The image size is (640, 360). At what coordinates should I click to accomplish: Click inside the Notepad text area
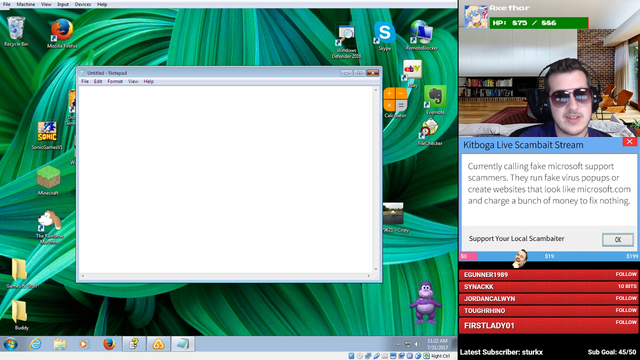click(226, 180)
